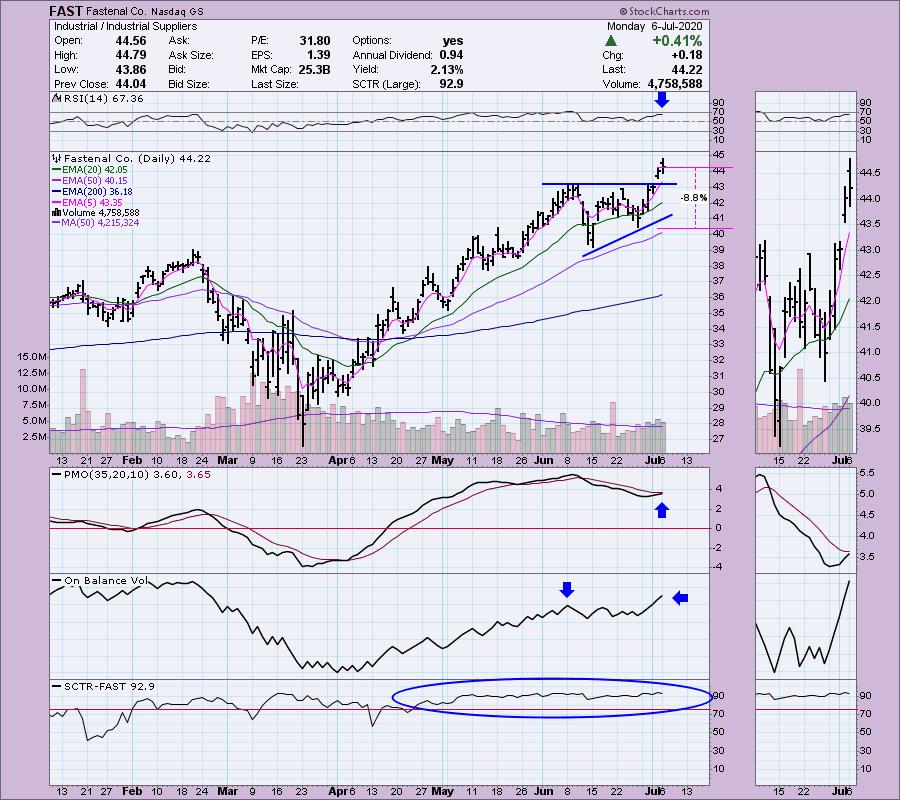Click the 44.5 price label on the zoomed side panel
Image resolution: width=900 pixels, height=800 pixels.
(x=868, y=173)
